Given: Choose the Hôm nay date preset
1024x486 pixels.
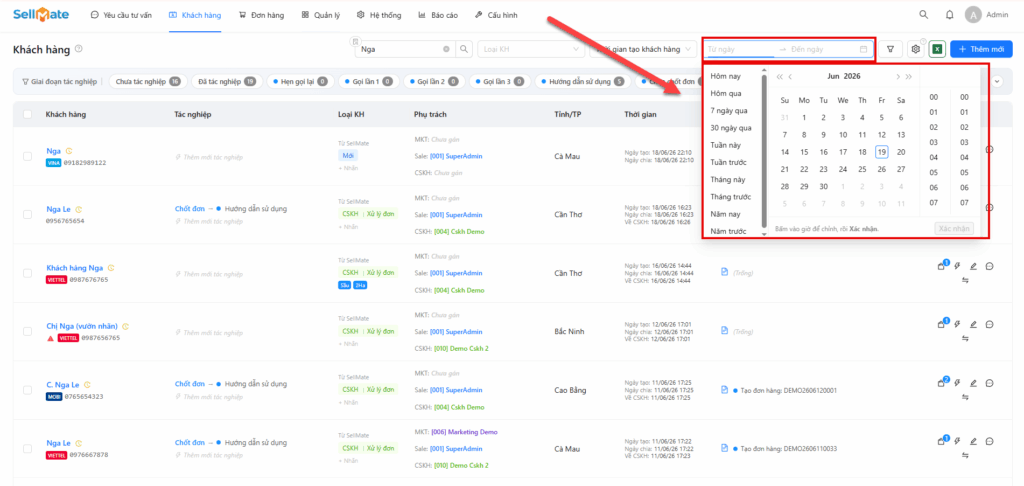Looking at the screenshot, I should 726,76.
